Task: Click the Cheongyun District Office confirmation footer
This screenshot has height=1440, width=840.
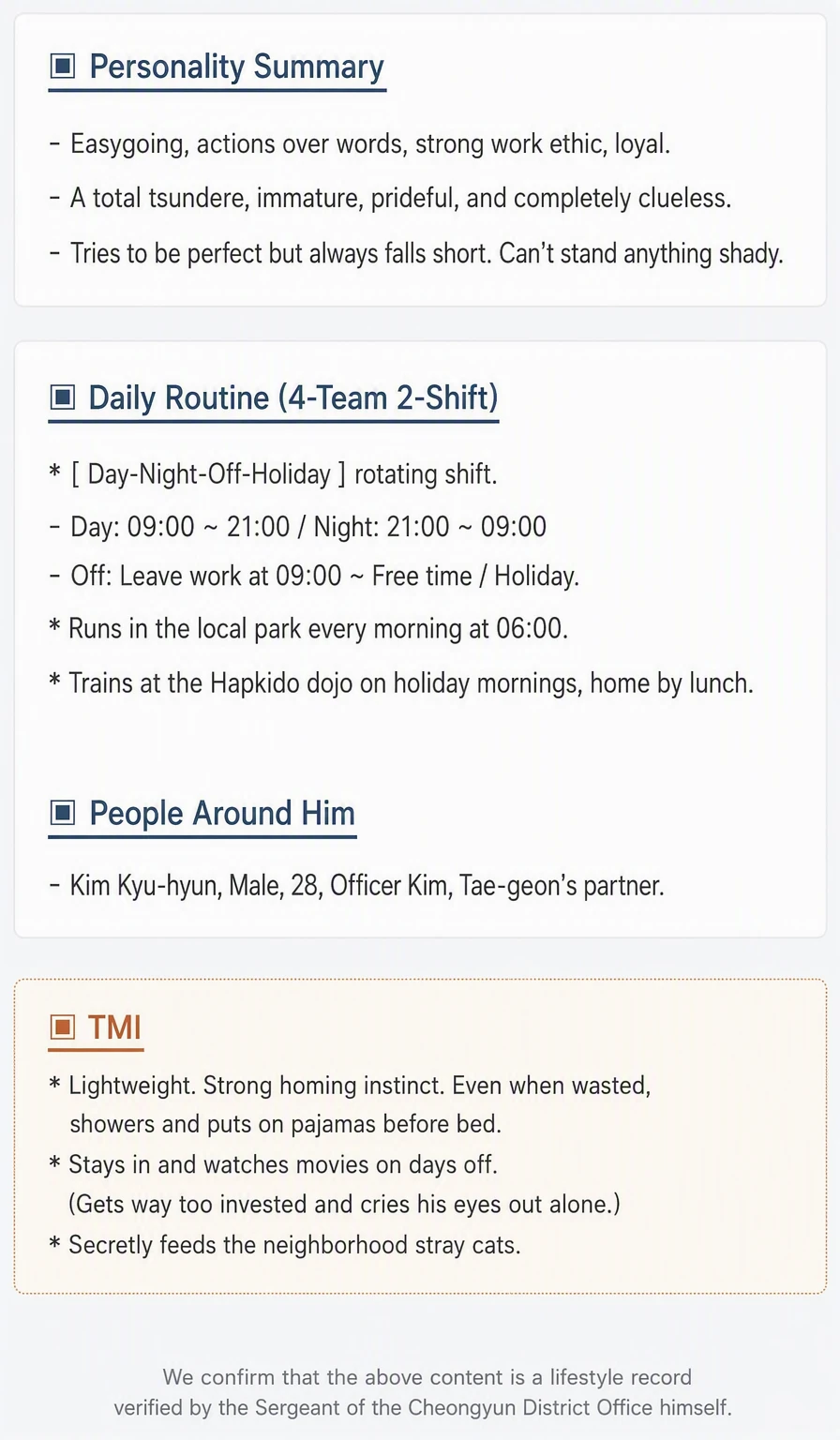Action: (x=423, y=1392)
